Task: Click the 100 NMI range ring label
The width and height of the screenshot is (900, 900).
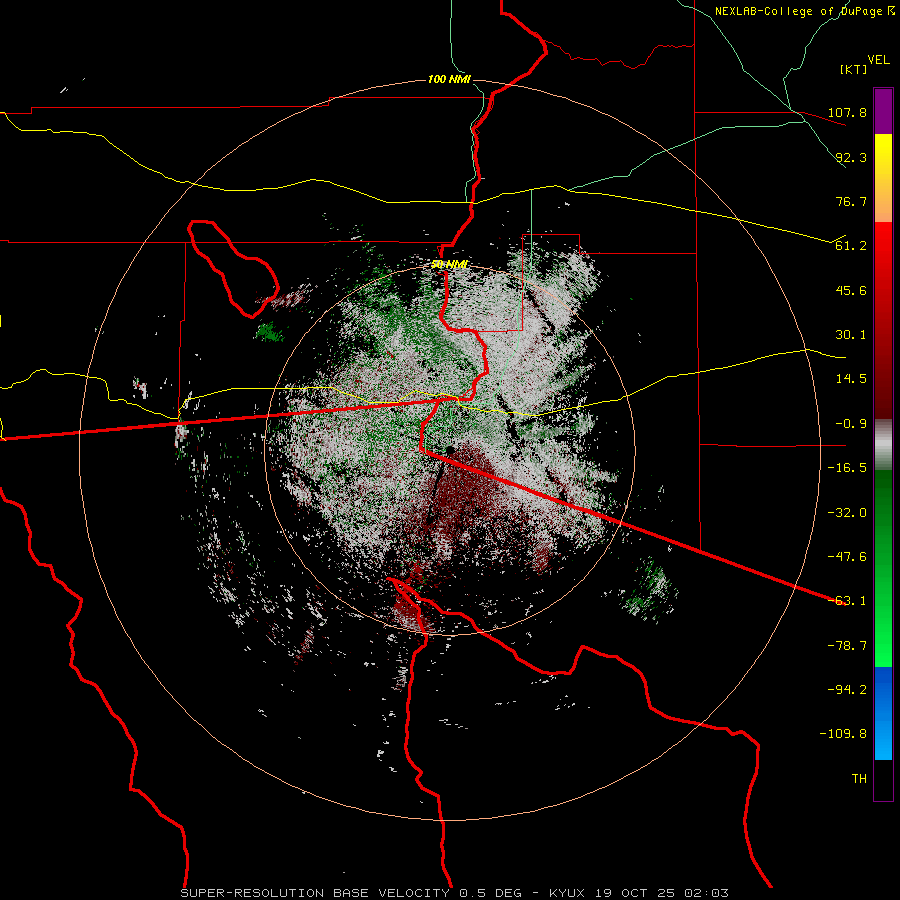Action: click(449, 79)
